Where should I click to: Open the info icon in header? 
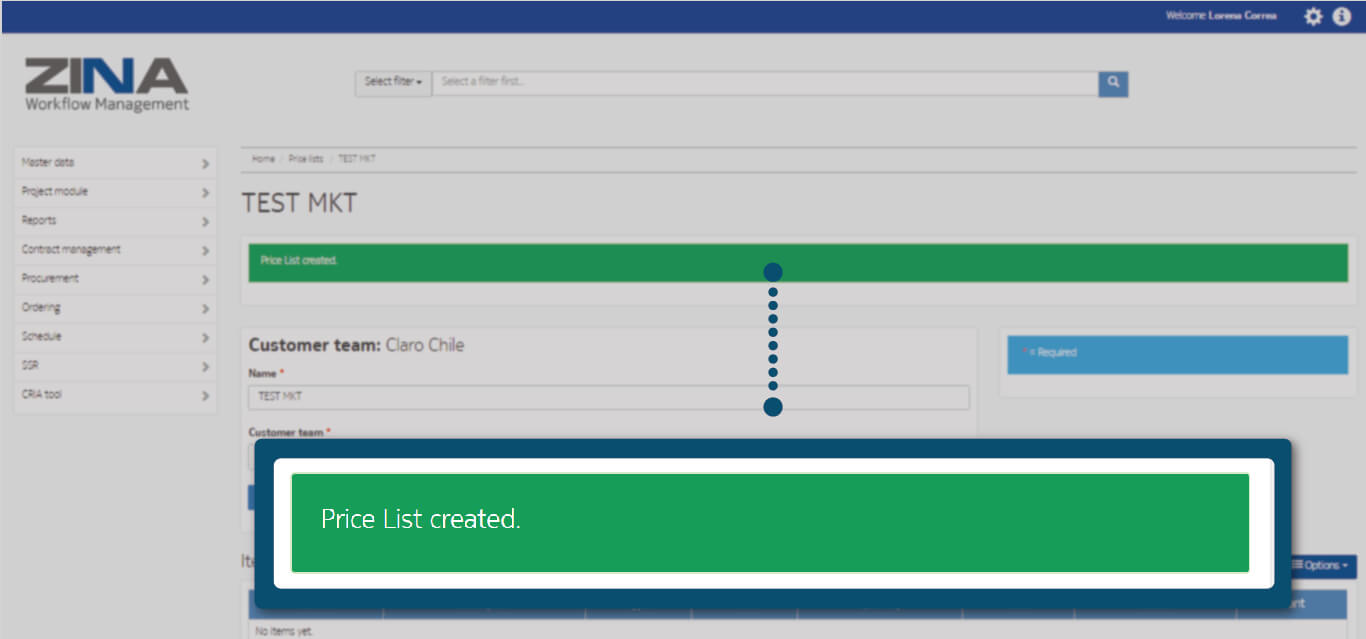(1342, 17)
